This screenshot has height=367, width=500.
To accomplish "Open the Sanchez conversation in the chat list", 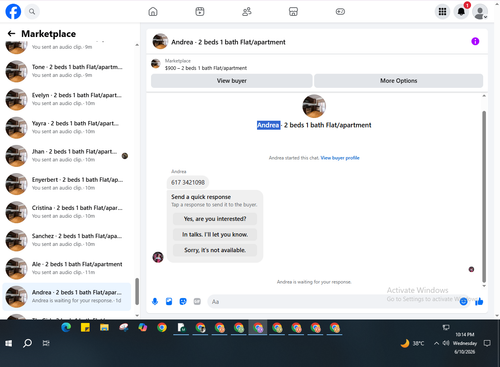I will pyautogui.click(x=67, y=240).
